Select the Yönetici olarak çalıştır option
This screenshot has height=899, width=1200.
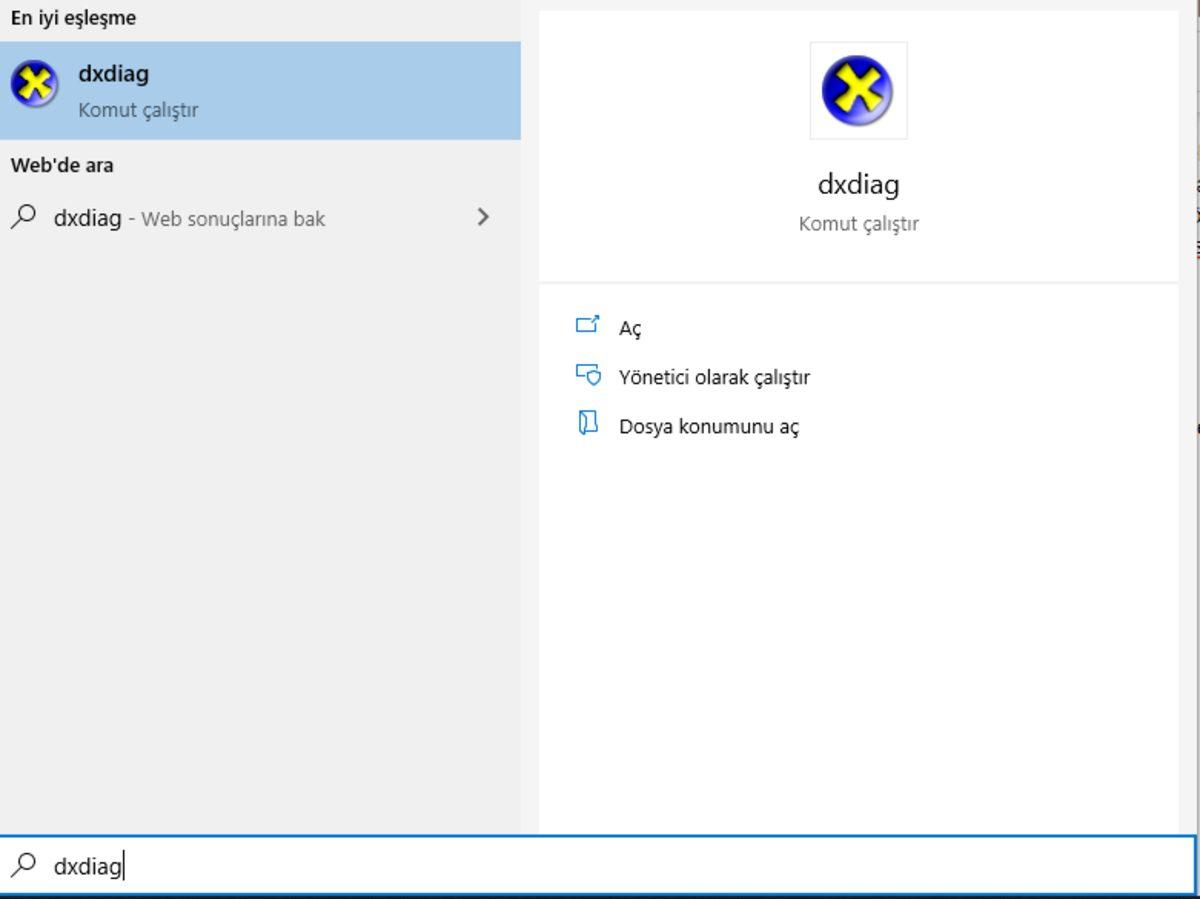713,376
